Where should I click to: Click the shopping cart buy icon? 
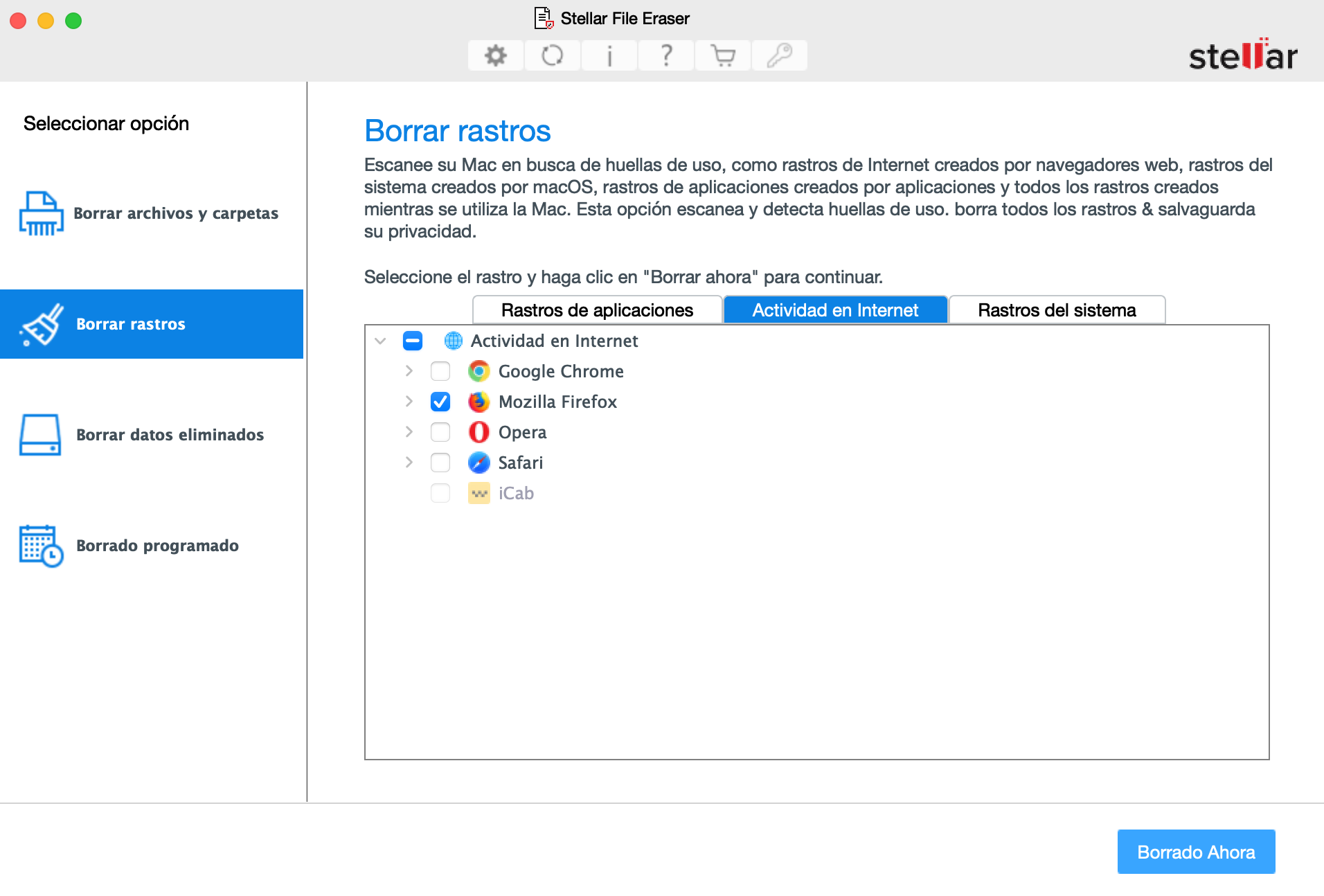[x=723, y=55]
